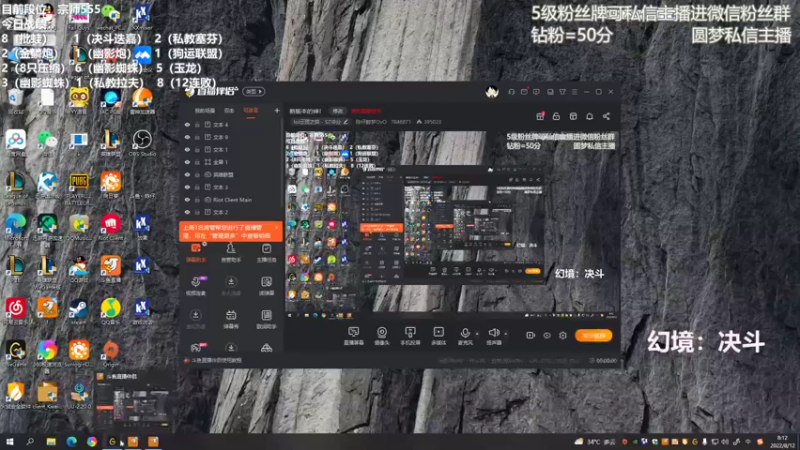Image resolution: width=800 pixels, height=450 pixels.
Task: Hide the Riot Client Main source
Action: click(187, 200)
